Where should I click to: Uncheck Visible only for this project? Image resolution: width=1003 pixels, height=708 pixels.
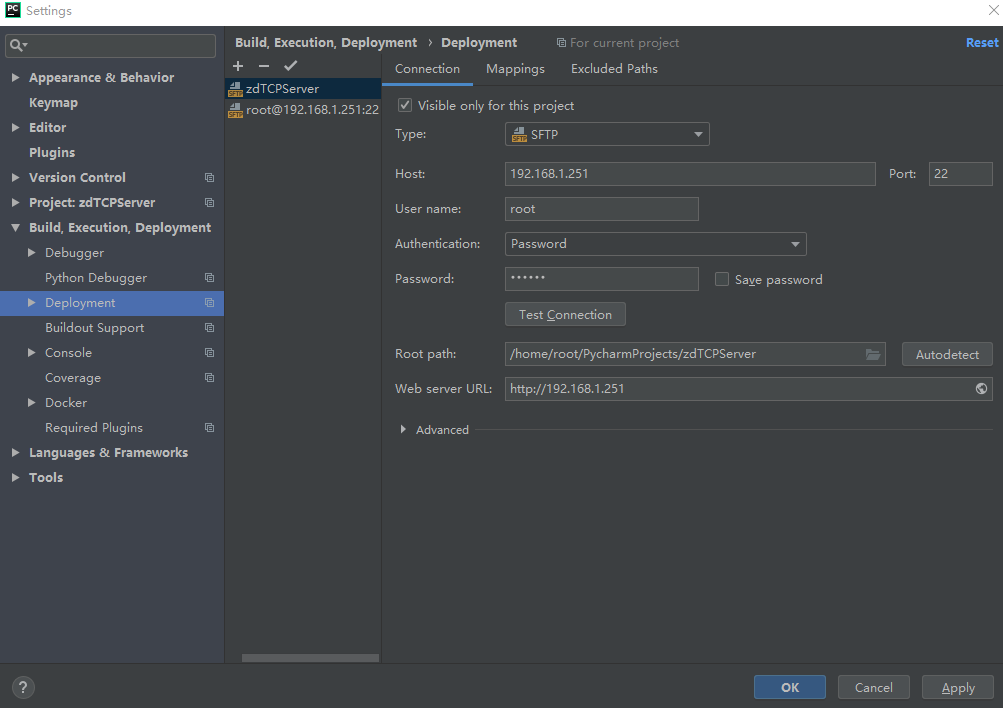click(405, 105)
